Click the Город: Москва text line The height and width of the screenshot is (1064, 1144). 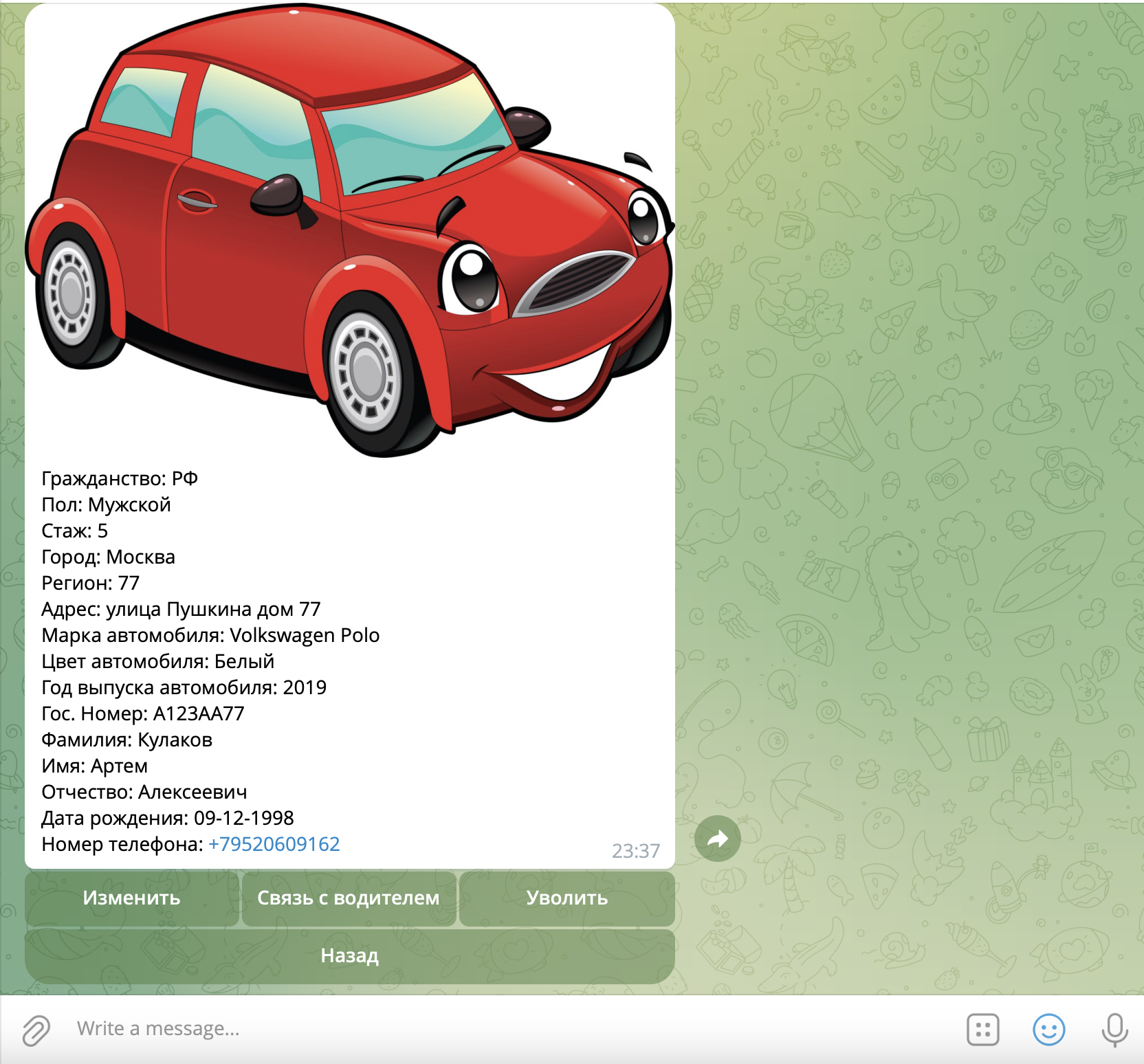(109, 557)
